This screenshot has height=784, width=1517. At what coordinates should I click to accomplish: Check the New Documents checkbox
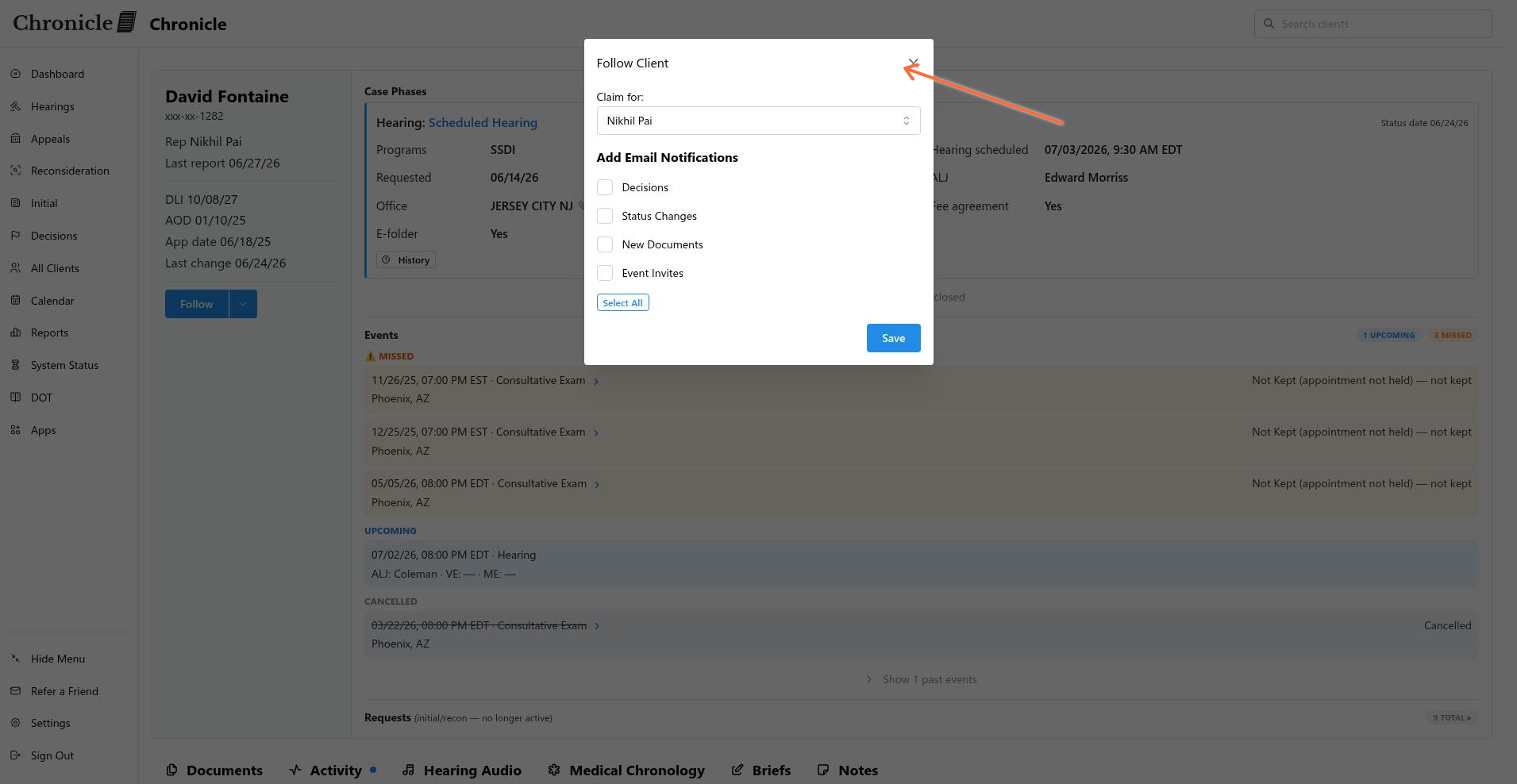click(605, 244)
